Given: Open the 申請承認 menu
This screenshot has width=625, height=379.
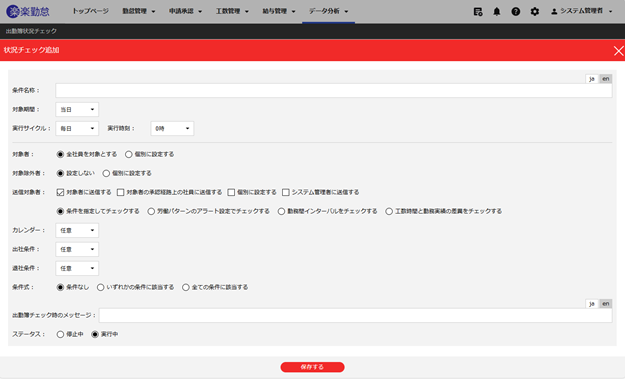Looking at the screenshot, I should [185, 11].
